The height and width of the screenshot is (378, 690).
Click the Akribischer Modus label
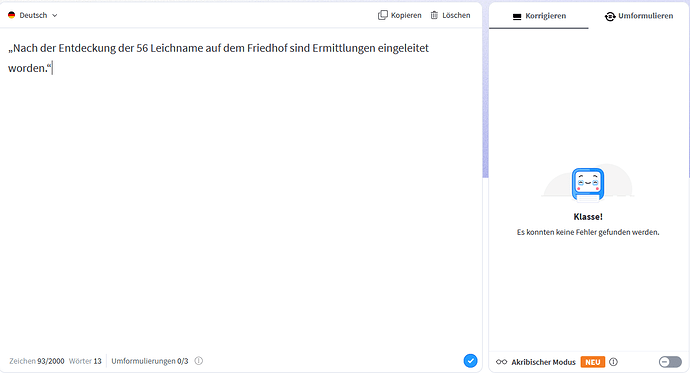[543, 362]
